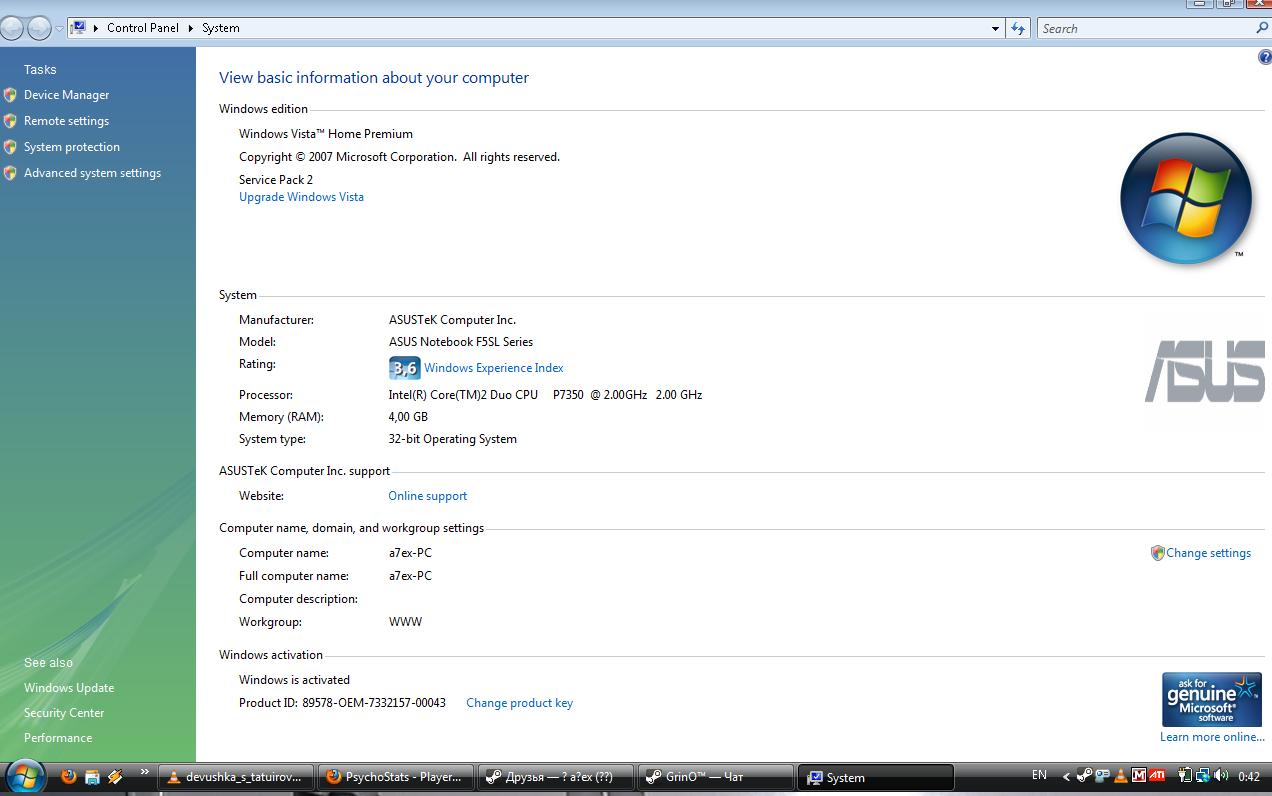The width and height of the screenshot is (1272, 796).
Task: Click the shield icon beside Device Manager
Action: 10,95
